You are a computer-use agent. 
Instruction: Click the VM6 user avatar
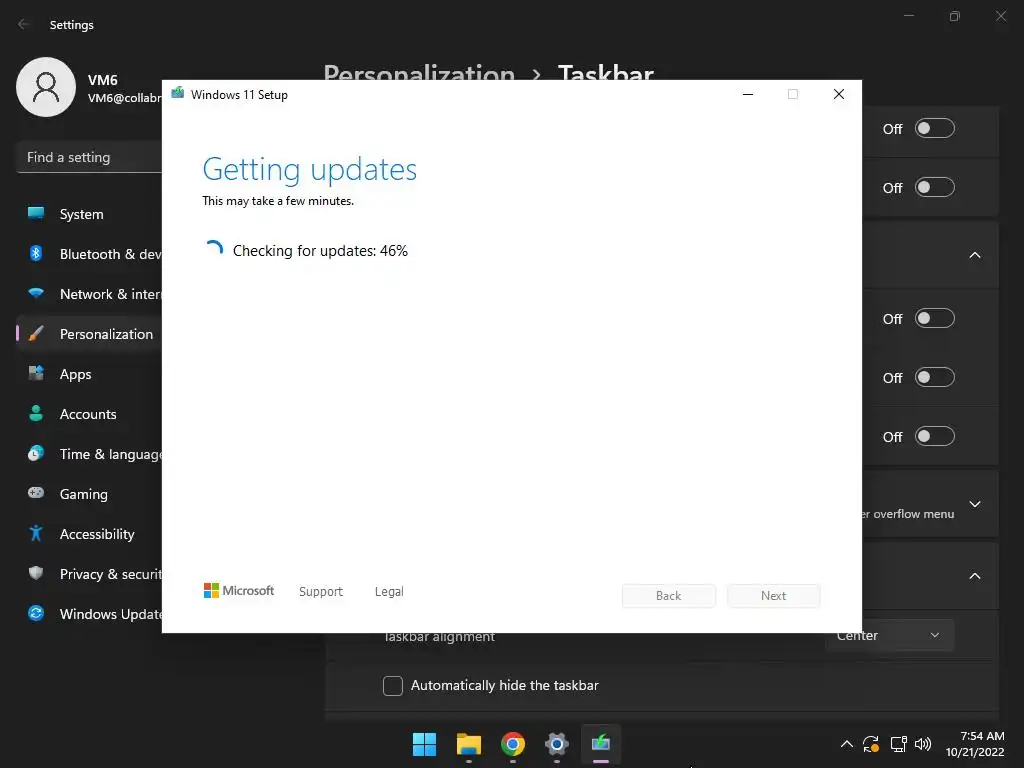(x=46, y=87)
